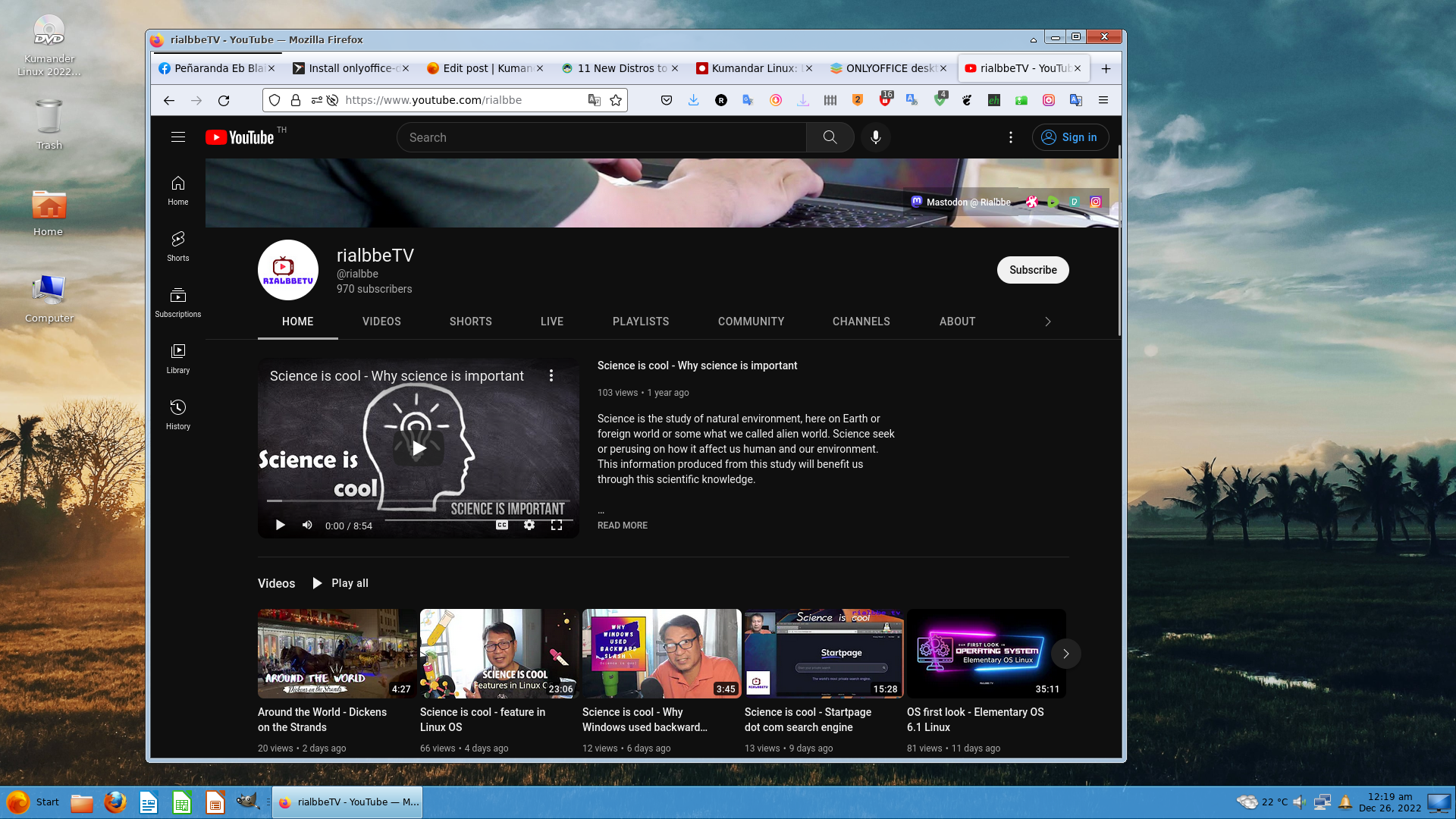Screen dimensions: 1456x819
Task: Open History in YouTube sidebar
Action: 178,415
